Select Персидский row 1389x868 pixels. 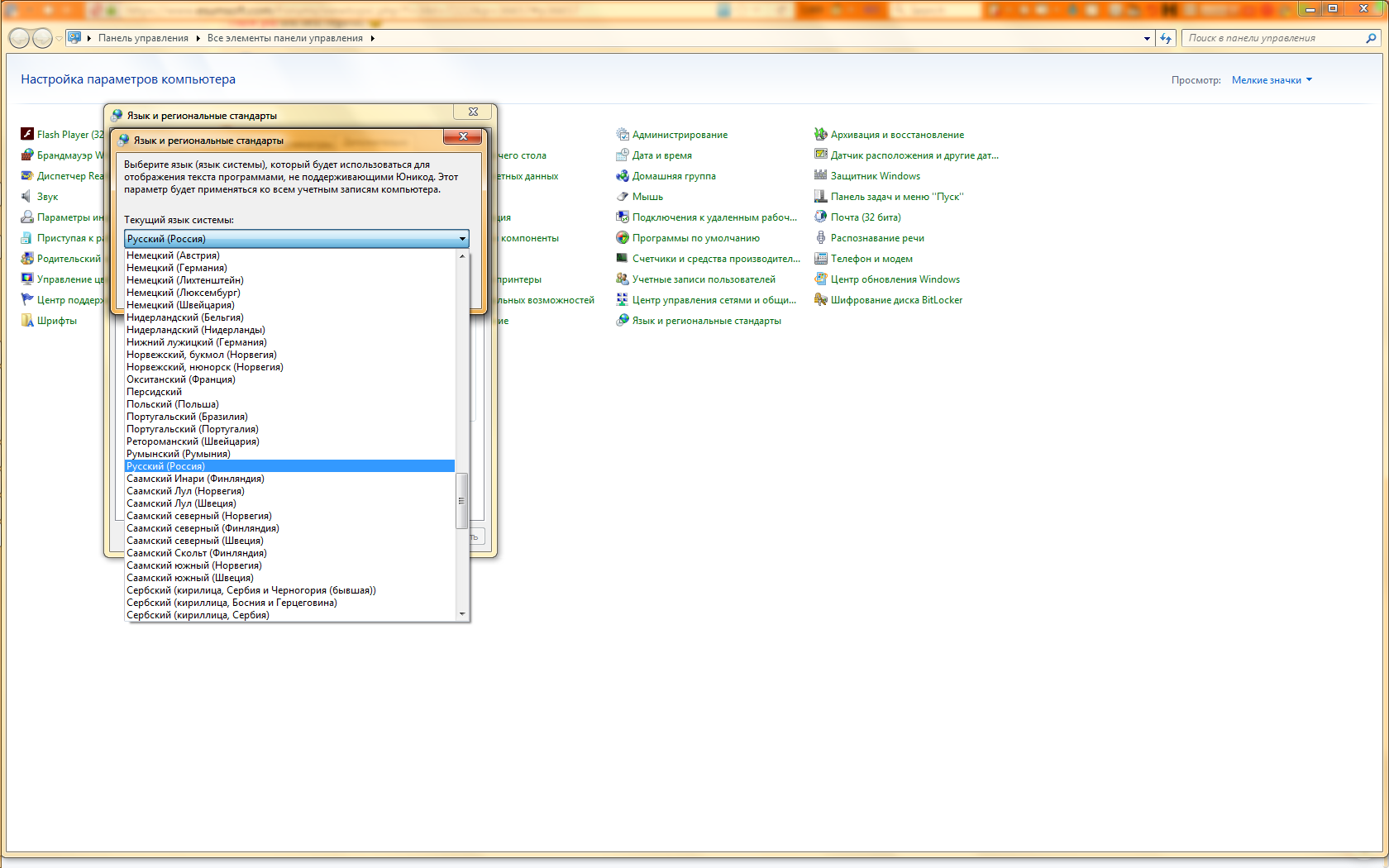point(289,392)
